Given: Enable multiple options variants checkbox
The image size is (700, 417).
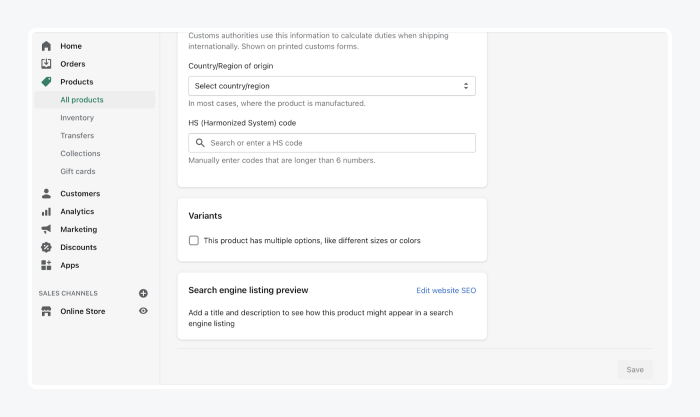Looking at the screenshot, I should [x=194, y=241].
